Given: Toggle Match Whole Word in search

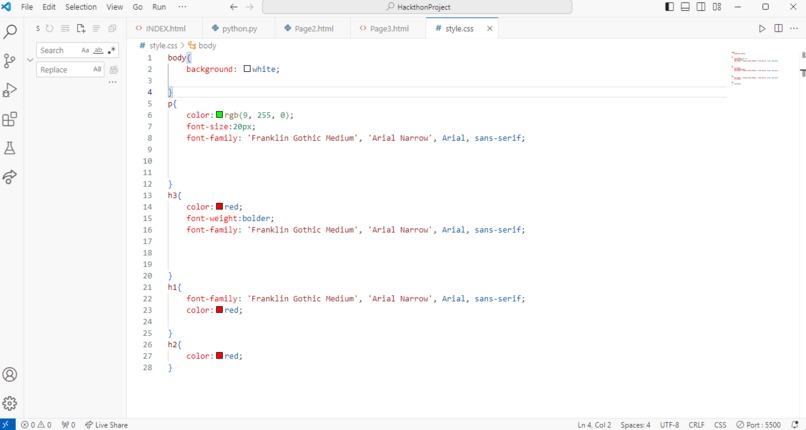Looking at the screenshot, I should (x=98, y=50).
